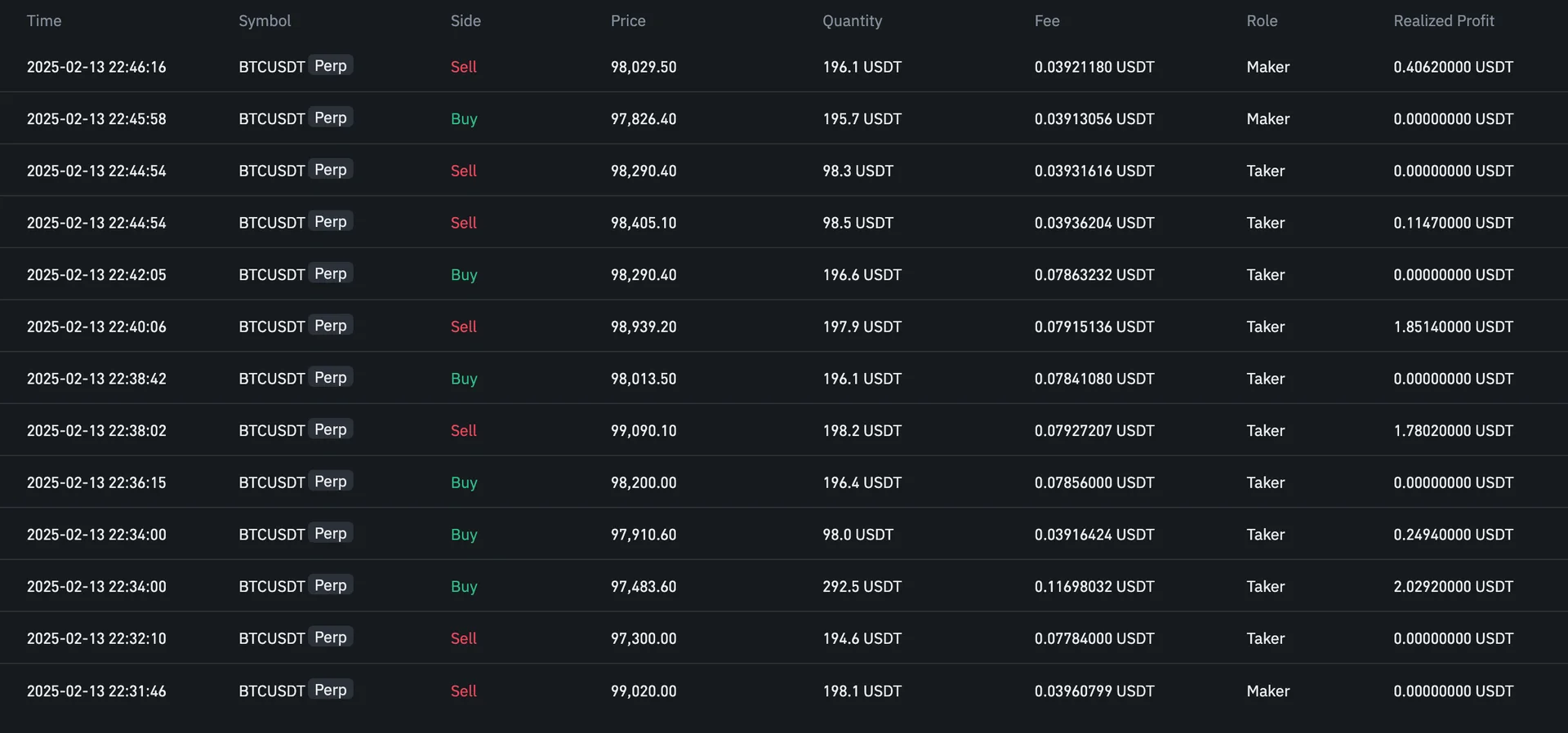1568x733 pixels.
Task: Open BTCUSDT symbol in 22:31:46 row
Action: tap(271, 691)
